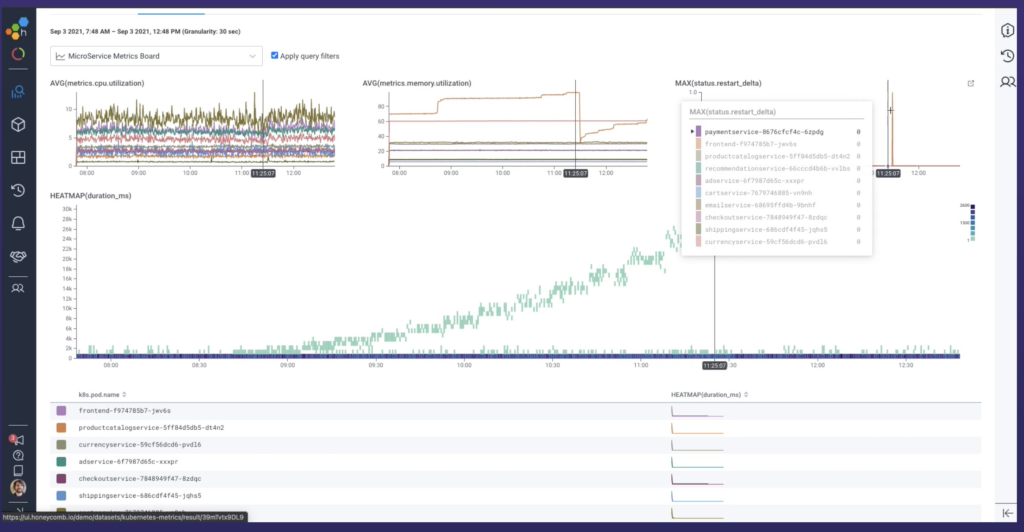Open Triggers bell icon
Viewport: 1024px width, 532px height.
(x=18, y=223)
